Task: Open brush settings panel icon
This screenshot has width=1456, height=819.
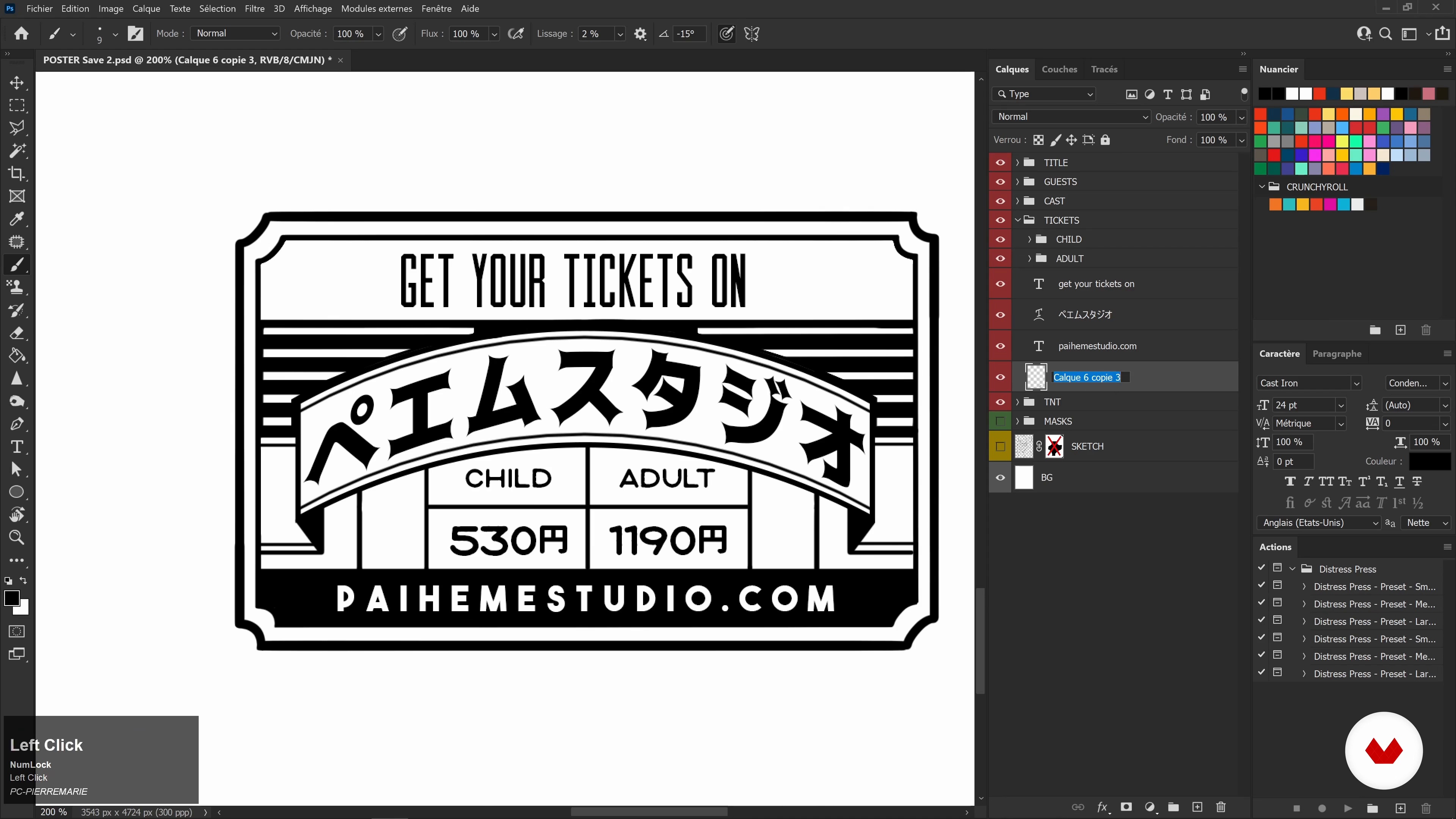Action: pos(136,34)
